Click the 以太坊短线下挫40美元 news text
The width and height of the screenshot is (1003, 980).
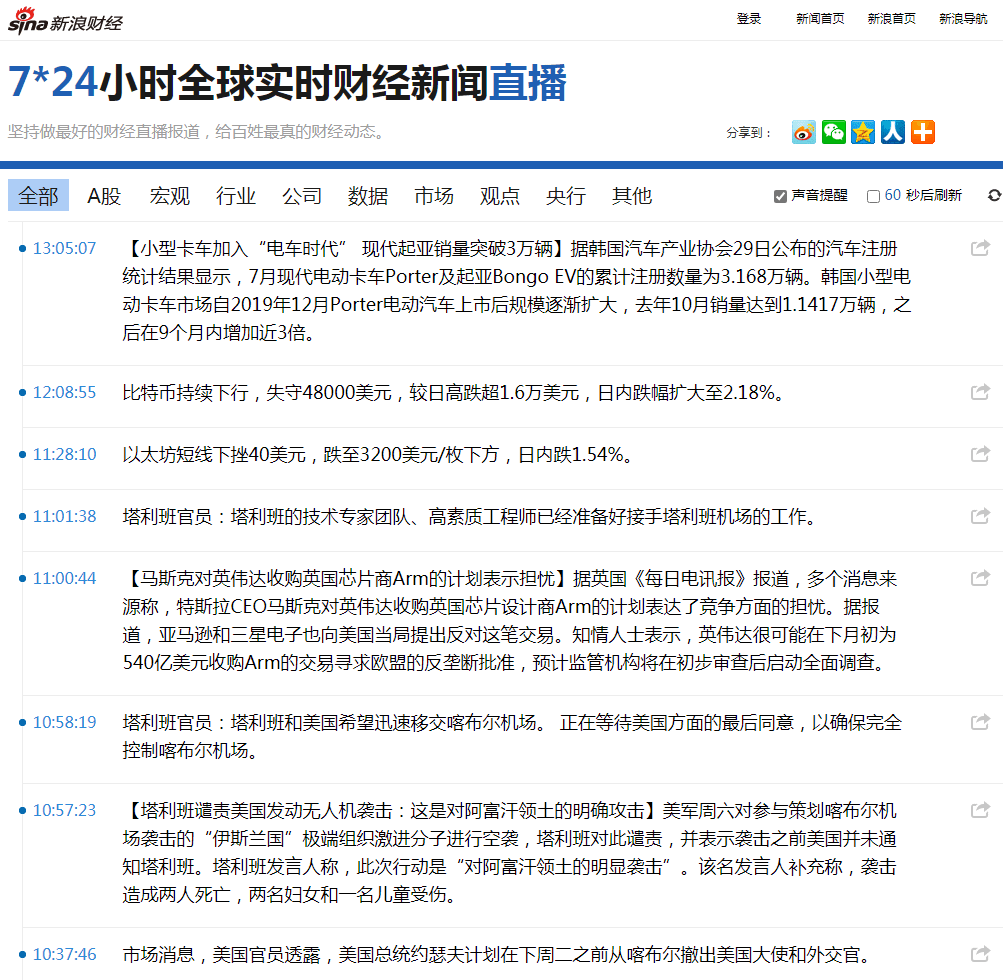378,454
